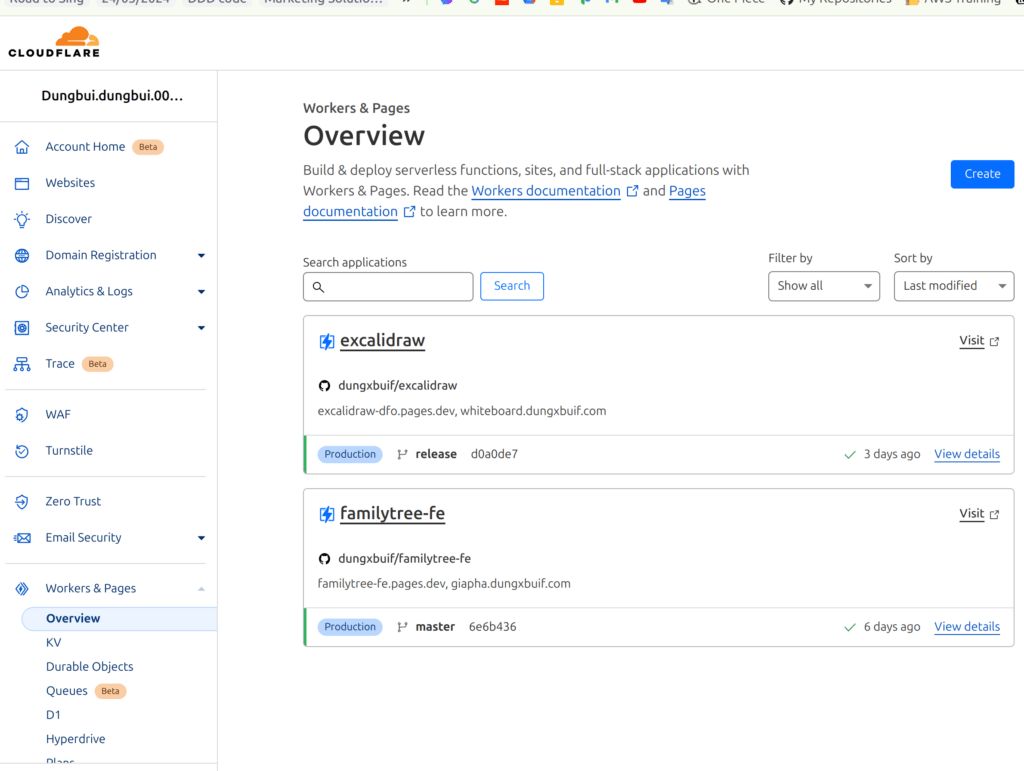Screen dimensions: 1024x771
Task: Open the familytree-fe project link
Action: [x=392, y=513]
